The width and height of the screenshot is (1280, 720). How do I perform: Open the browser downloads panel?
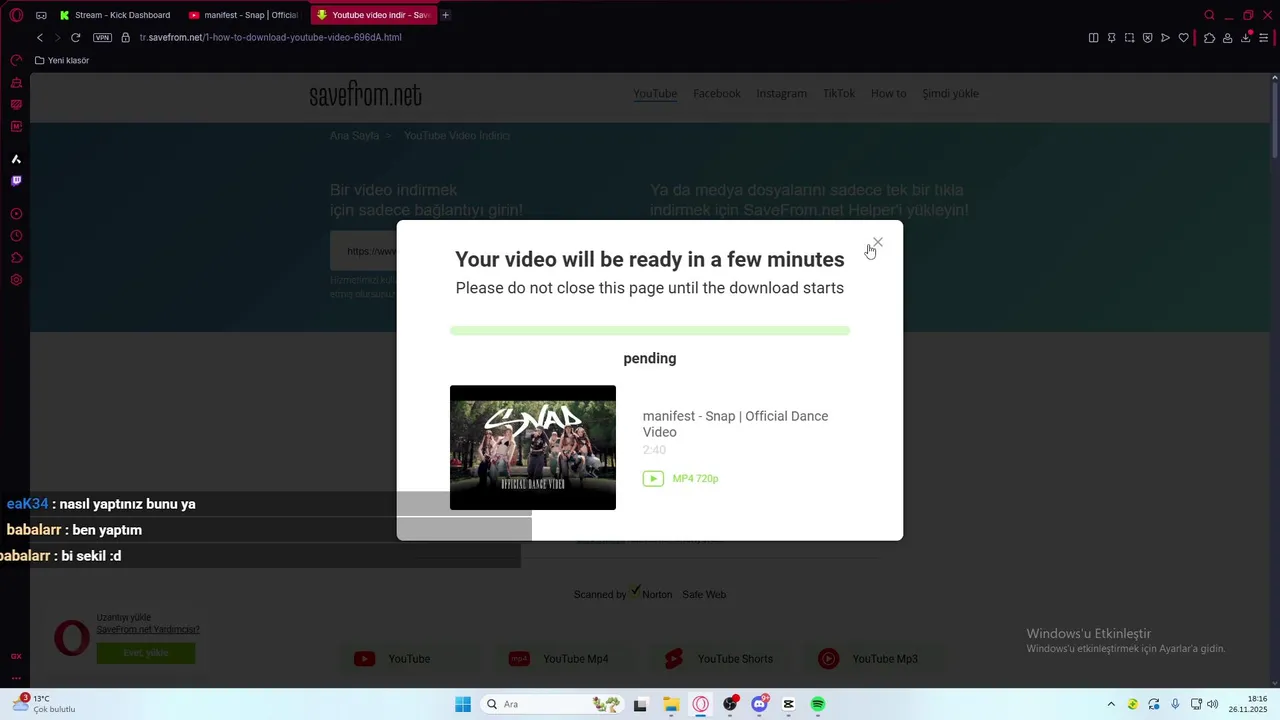[x=1245, y=37]
